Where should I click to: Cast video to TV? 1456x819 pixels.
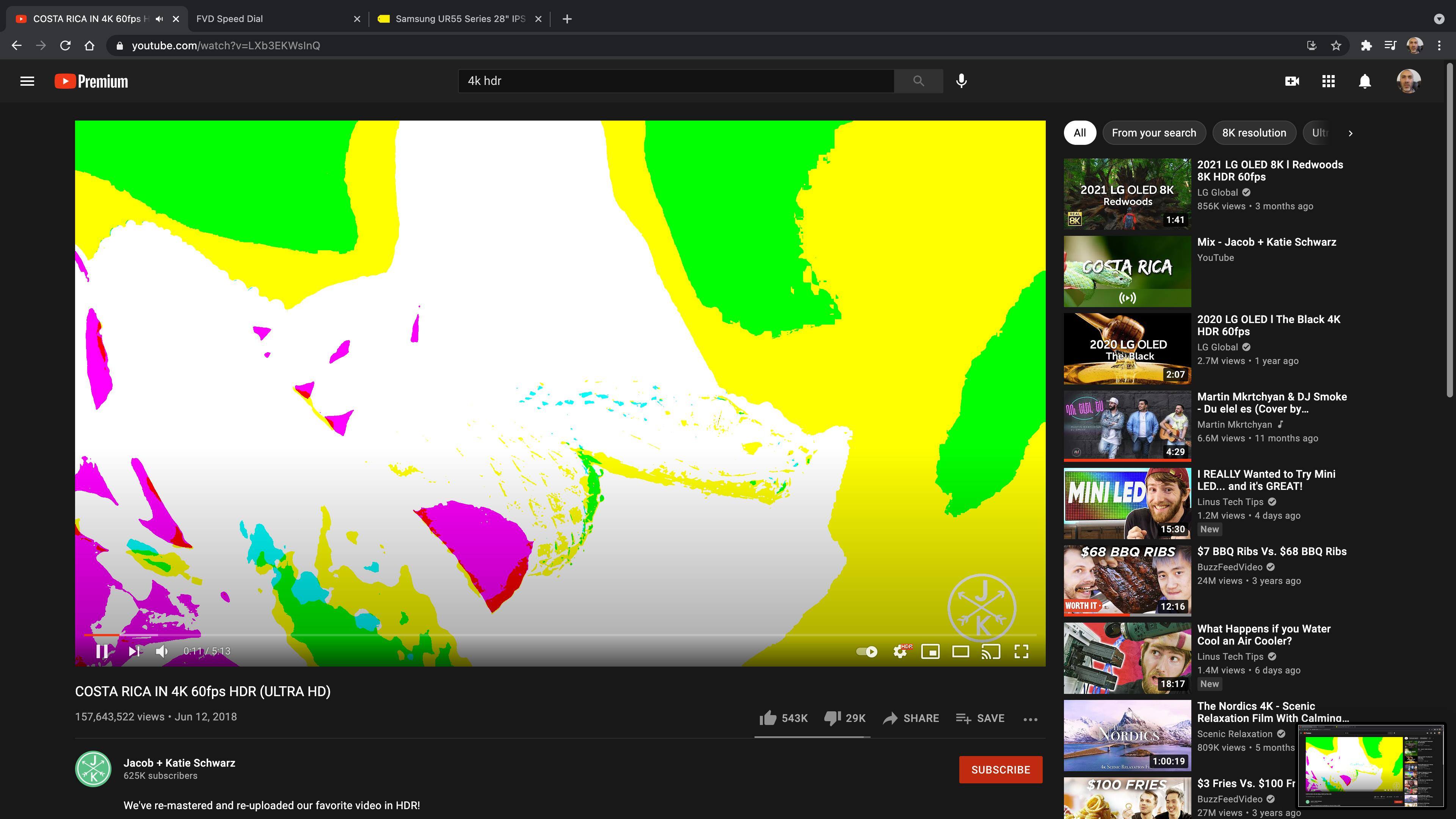pos(991,651)
